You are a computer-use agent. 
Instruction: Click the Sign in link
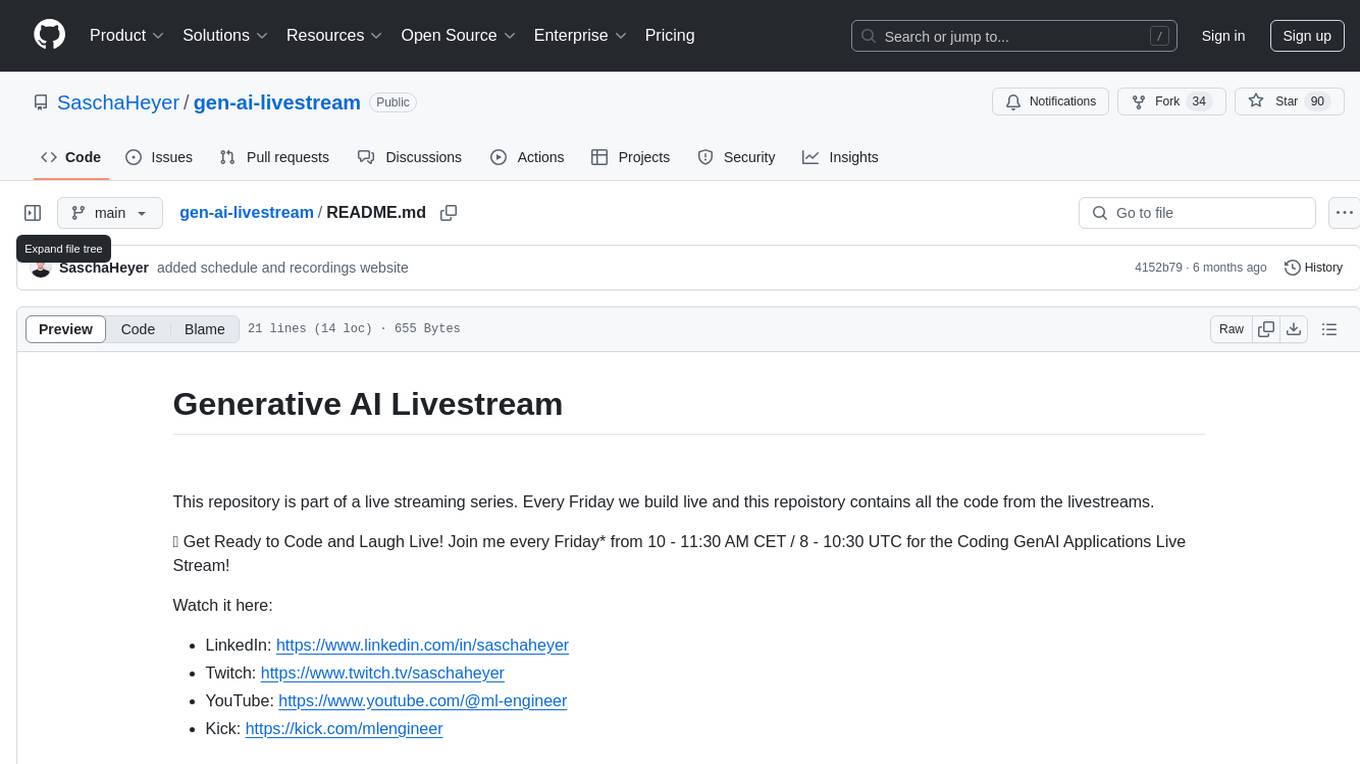coord(1223,36)
